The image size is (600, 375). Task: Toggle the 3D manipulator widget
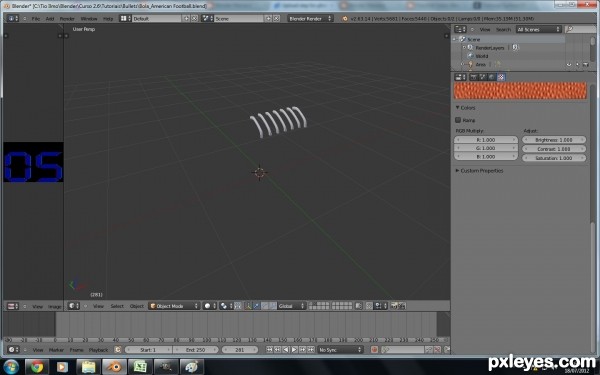(x=248, y=306)
